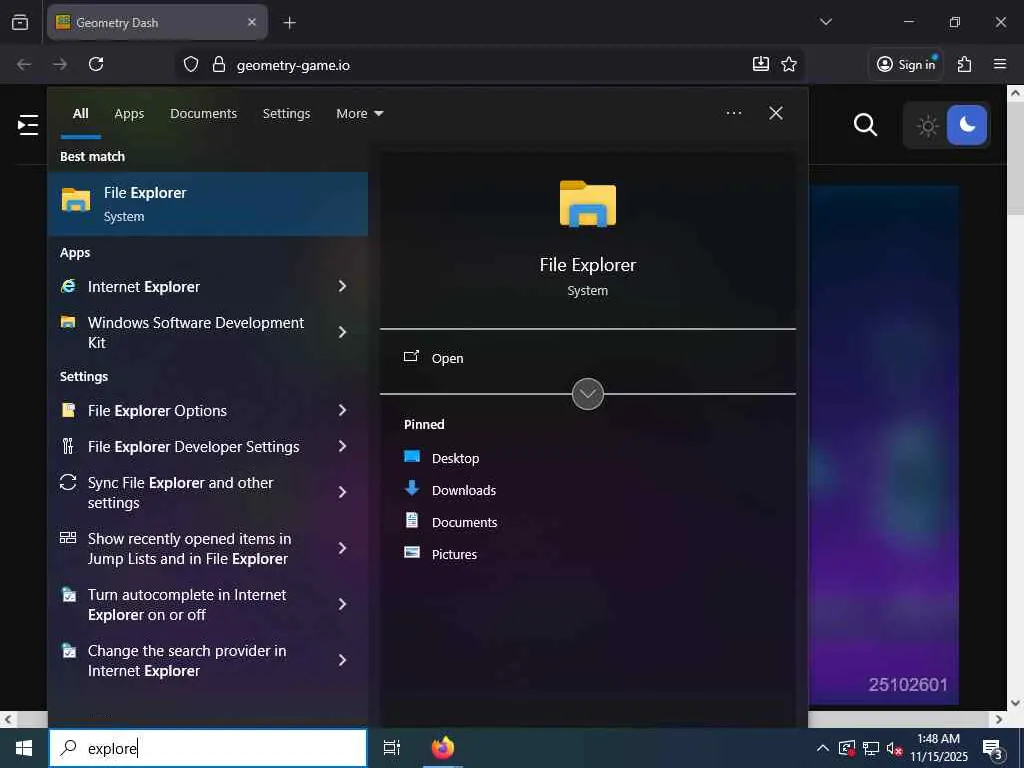Viewport: 1024px width, 768px height.
Task: Expand File Explorer Options arrow
Action: tap(342, 410)
